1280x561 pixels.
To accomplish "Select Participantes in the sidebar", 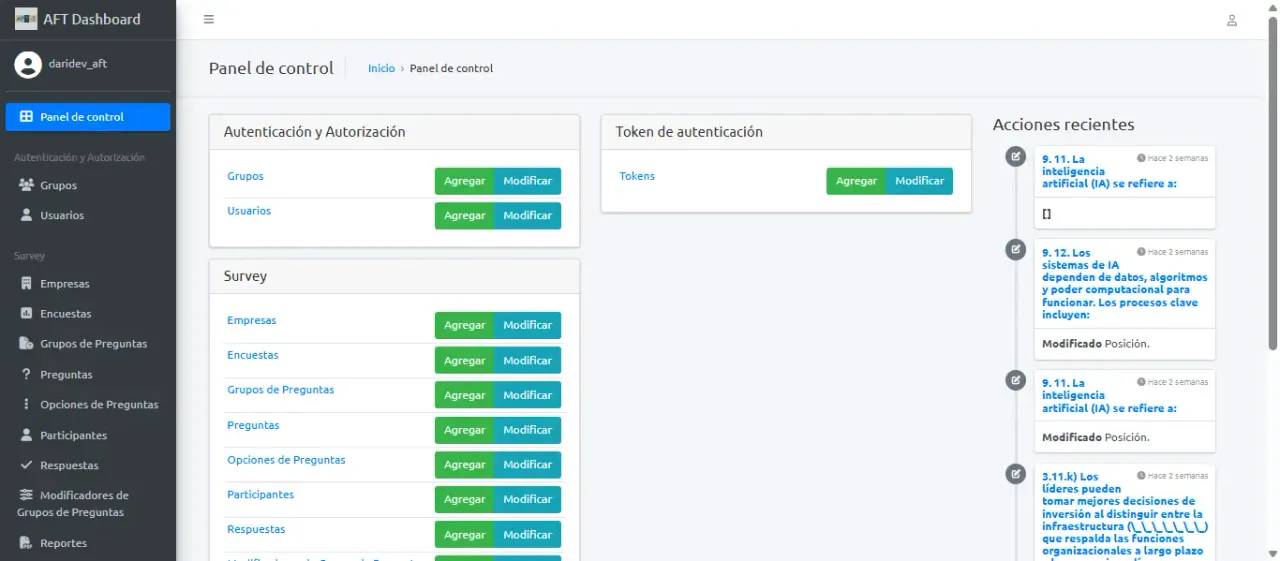I will point(73,435).
